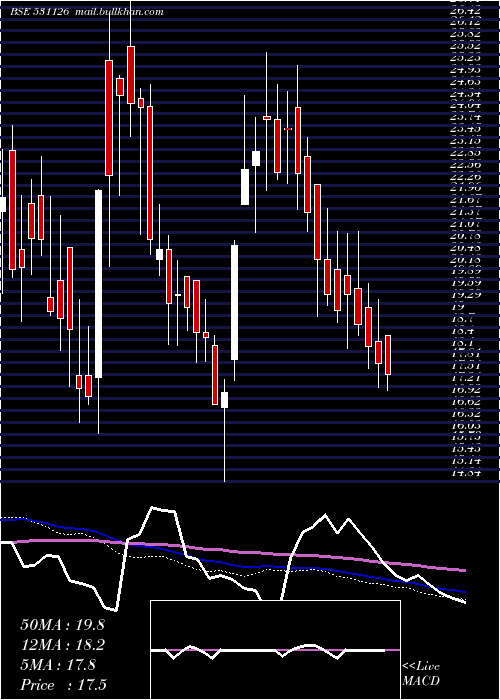The width and height of the screenshot is (500, 700).
Task: Click the 'BSE 531126' chart title text
Action: click(x=40, y=12)
